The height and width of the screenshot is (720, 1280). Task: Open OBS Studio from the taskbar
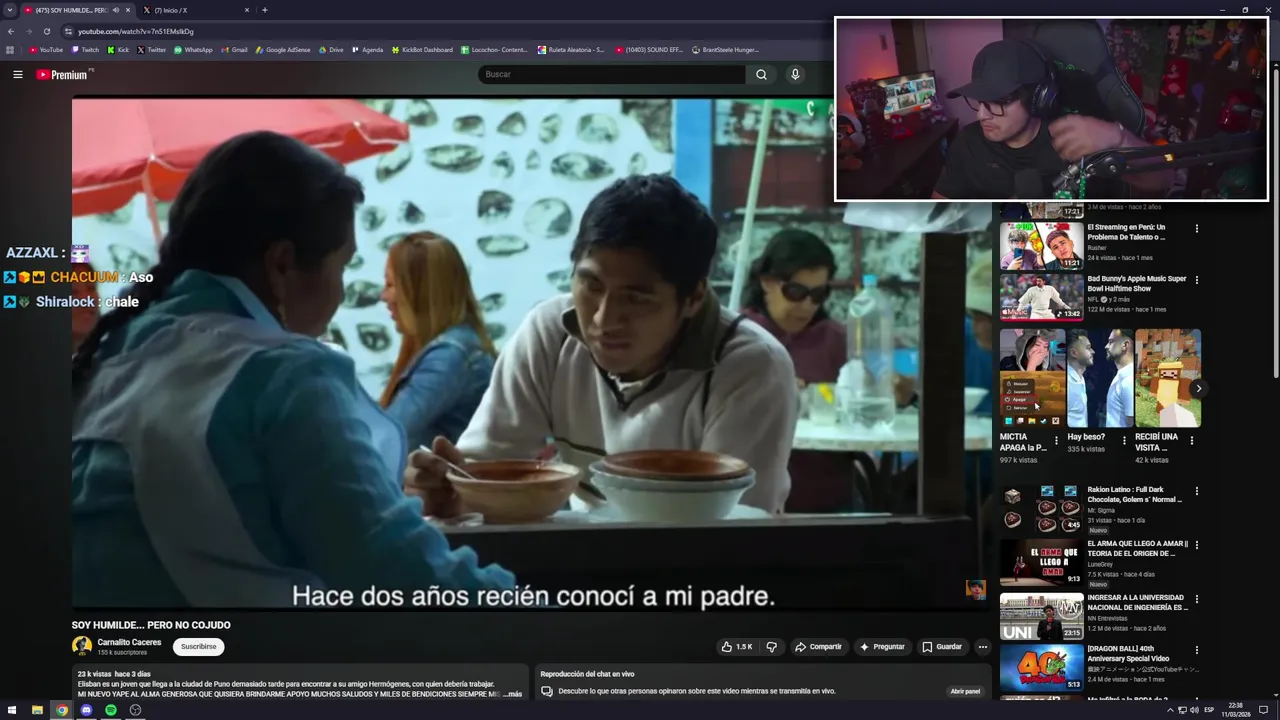click(x=135, y=710)
